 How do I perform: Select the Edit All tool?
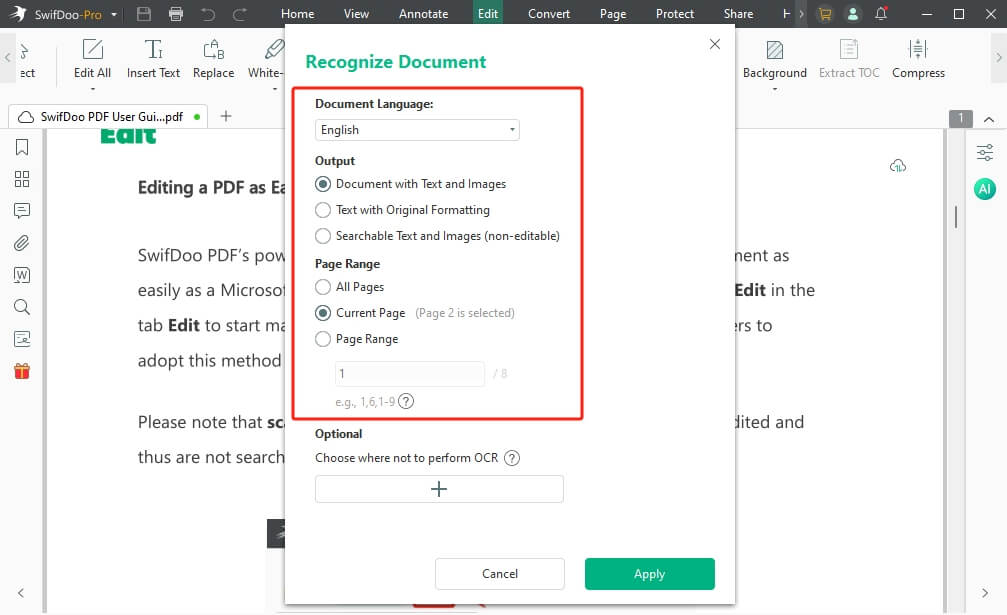click(x=92, y=58)
